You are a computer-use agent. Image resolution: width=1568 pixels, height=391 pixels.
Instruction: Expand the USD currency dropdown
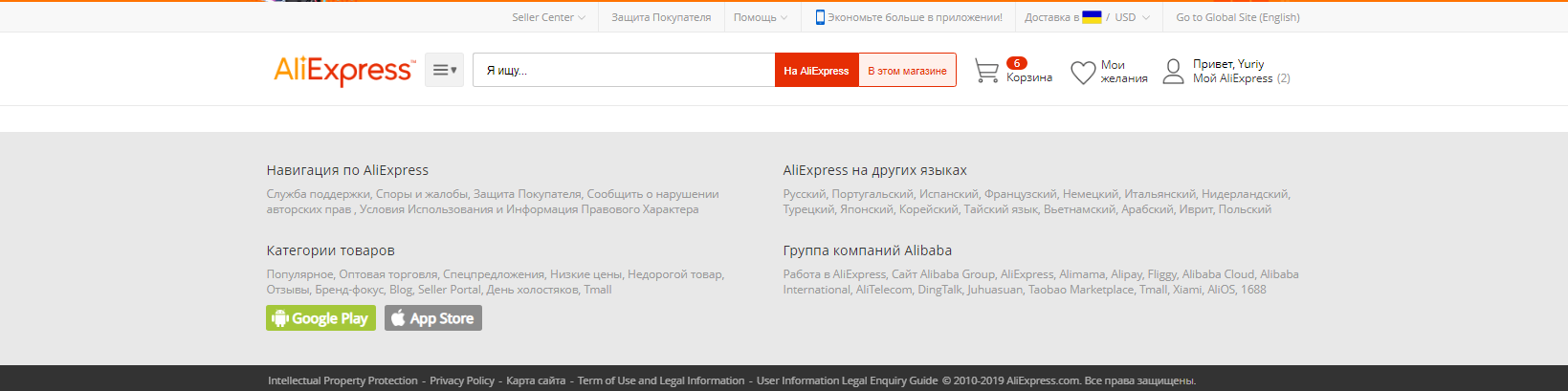(1133, 17)
